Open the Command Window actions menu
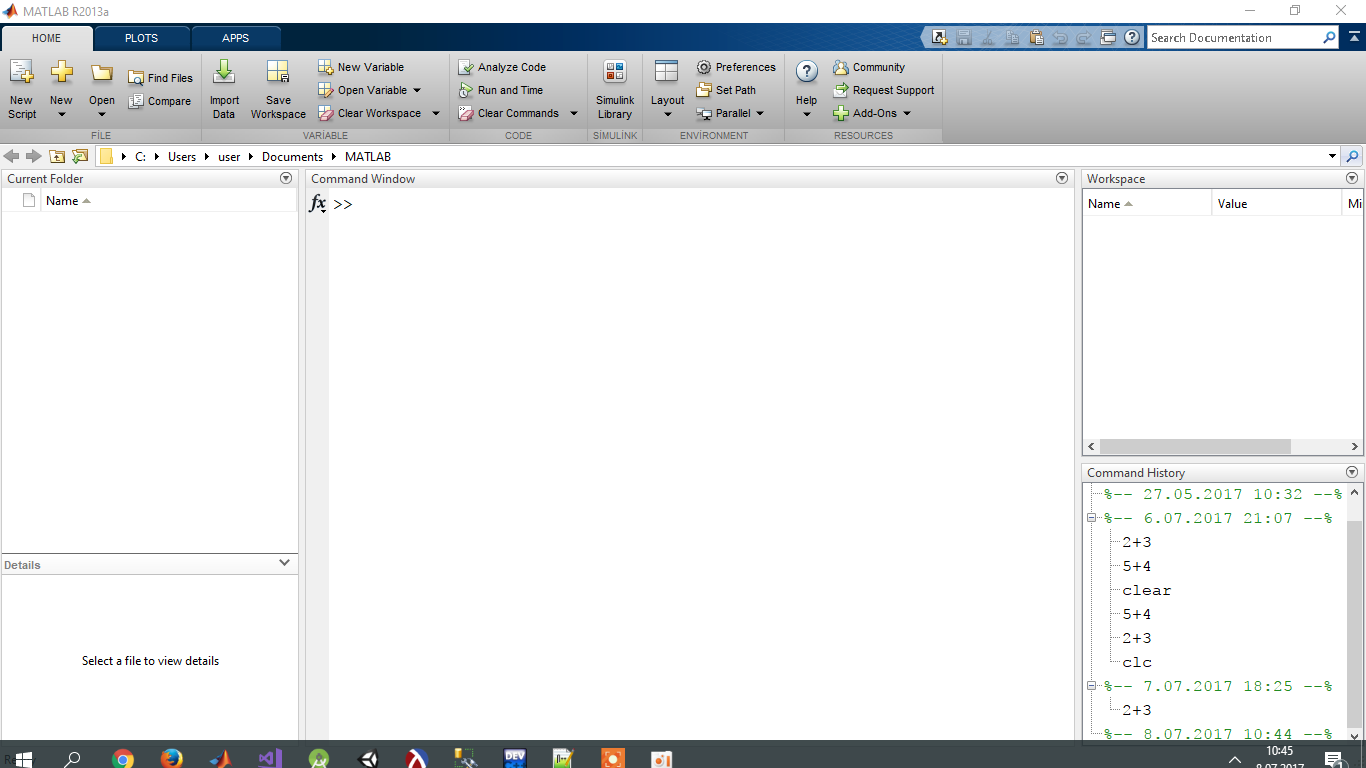Image resolution: width=1366 pixels, height=768 pixels. (1062, 178)
